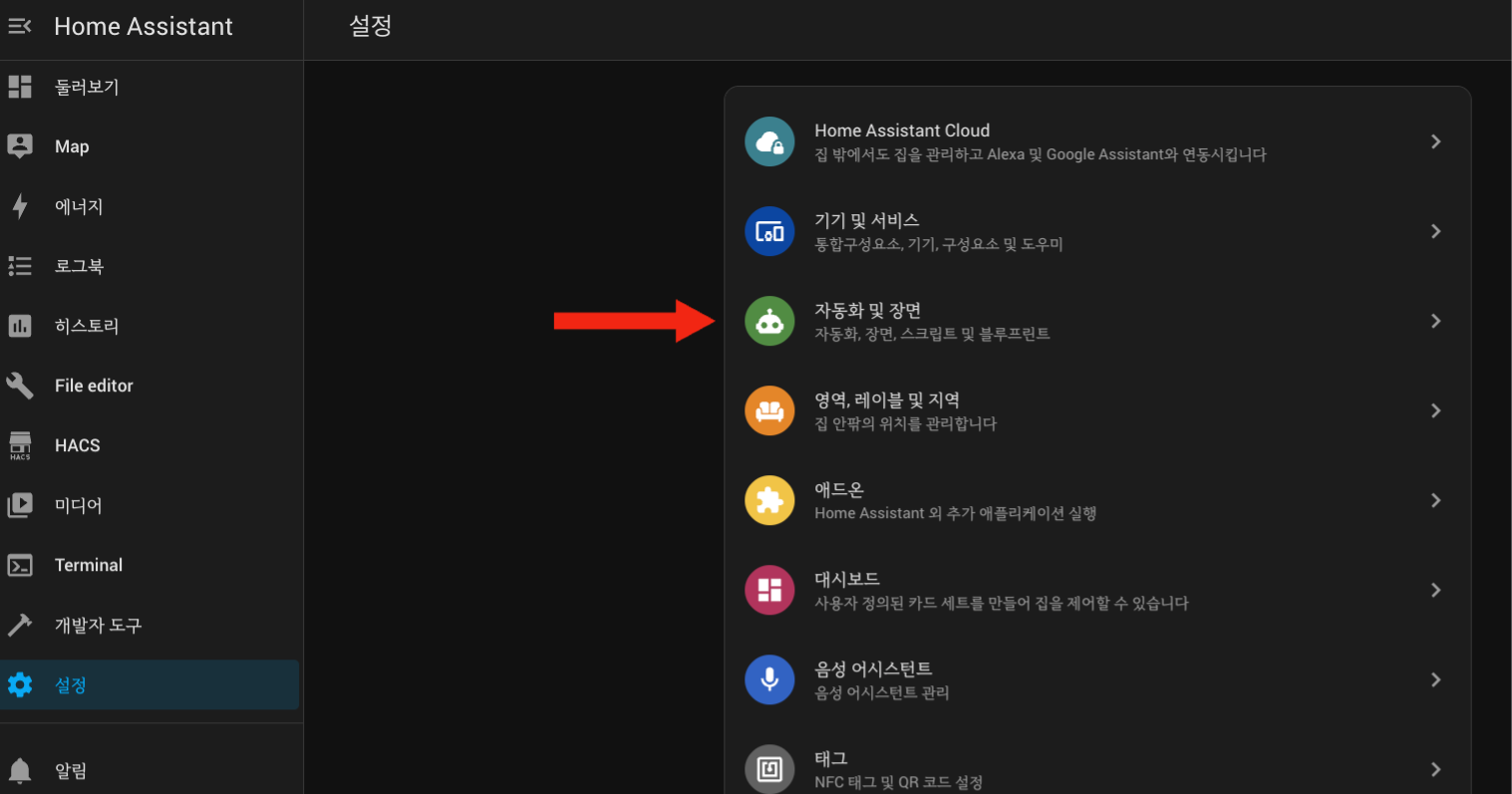Collapse the sidebar using the hamburger menu icon
1512x794 pixels.
tap(20, 27)
